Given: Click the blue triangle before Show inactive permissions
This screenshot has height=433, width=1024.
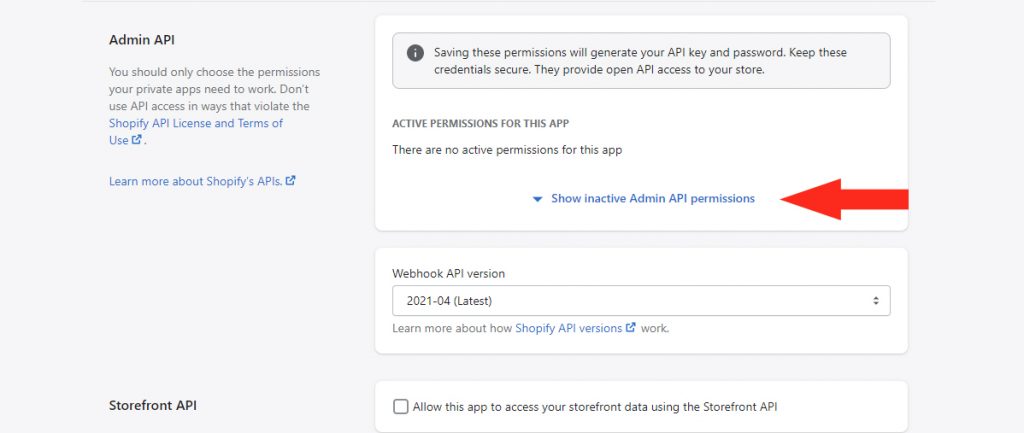Looking at the screenshot, I should (x=537, y=199).
